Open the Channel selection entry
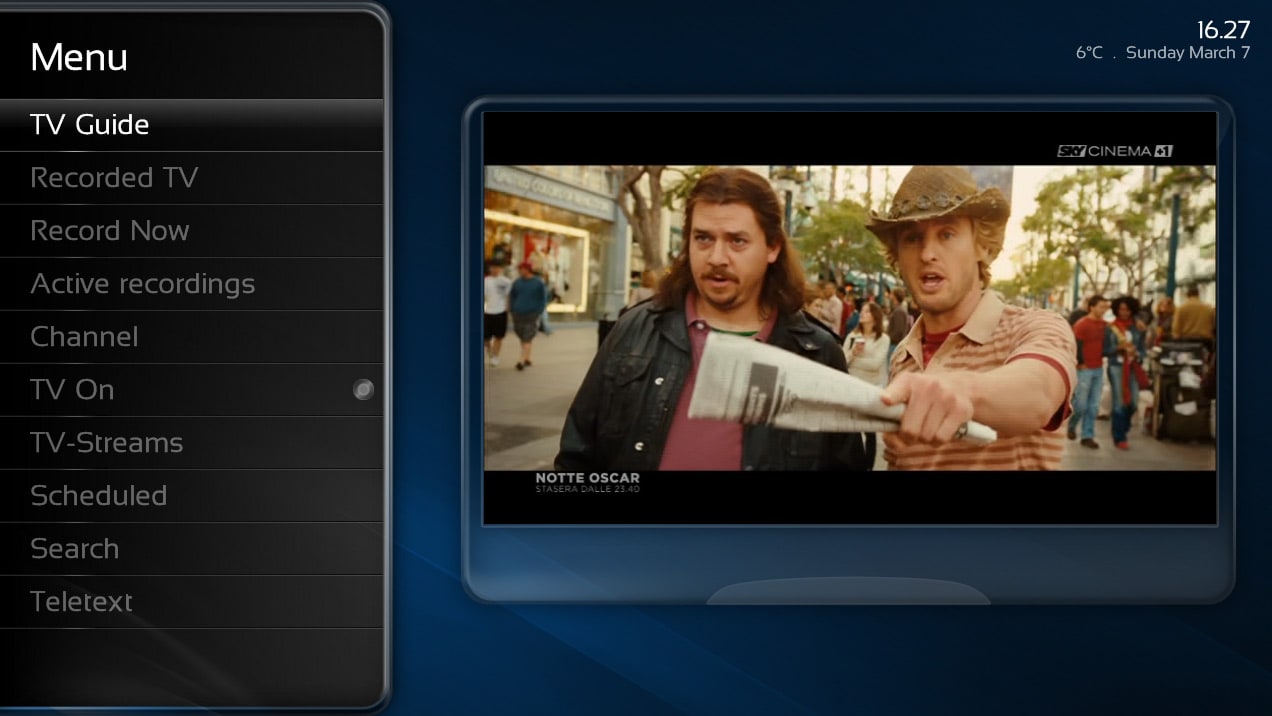This screenshot has height=716, width=1272. 84,337
